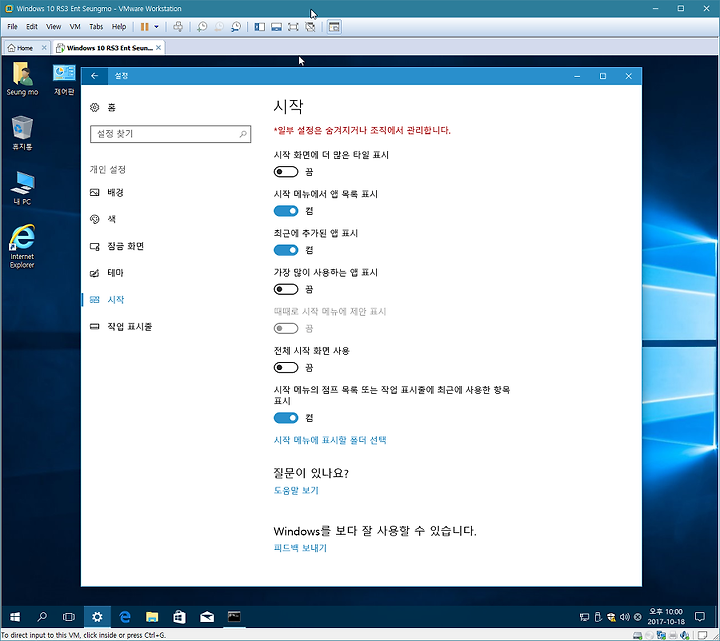Open the 배경 (Background) settings page
Screen dimensions: 720x641
pyautogui.click(x=107, y=192)
